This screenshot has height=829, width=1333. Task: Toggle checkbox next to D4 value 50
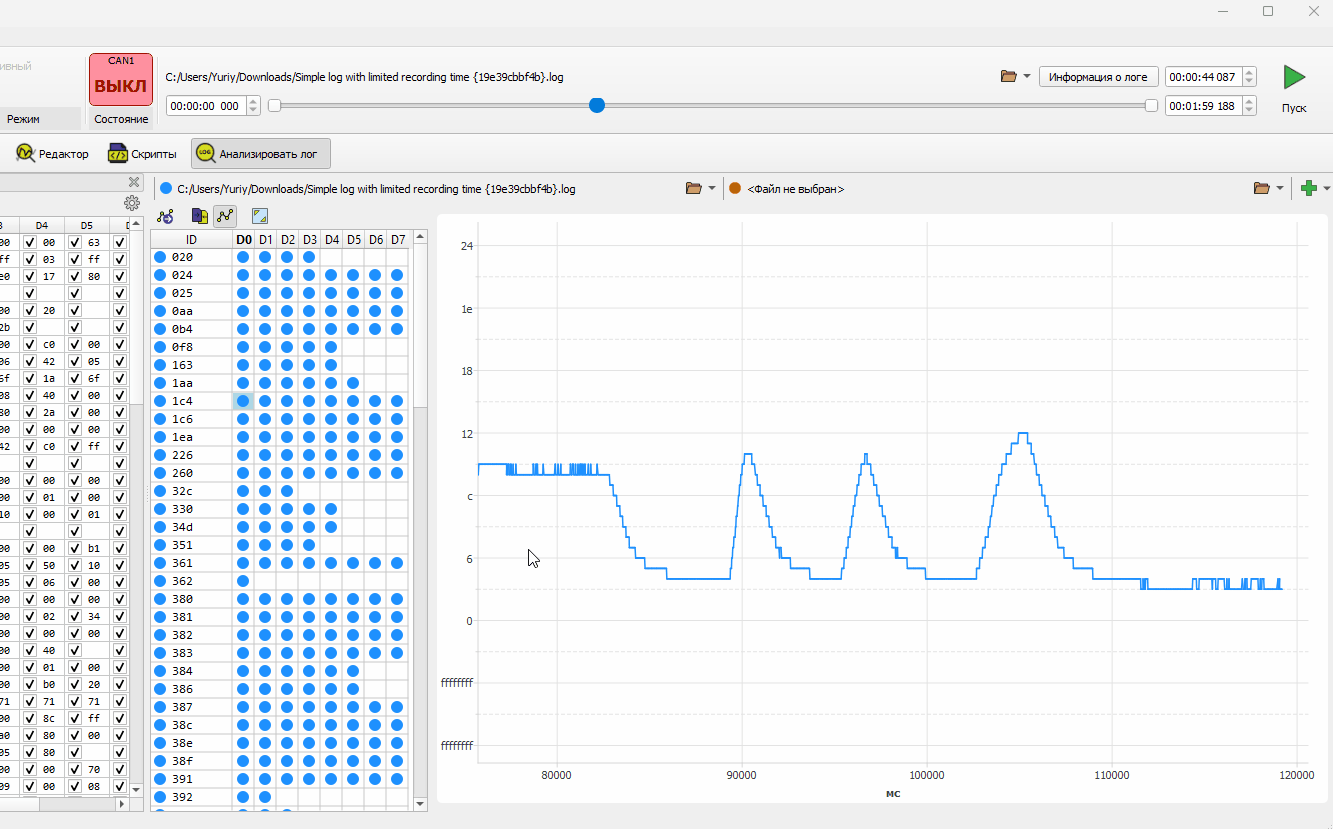[30, 565]
